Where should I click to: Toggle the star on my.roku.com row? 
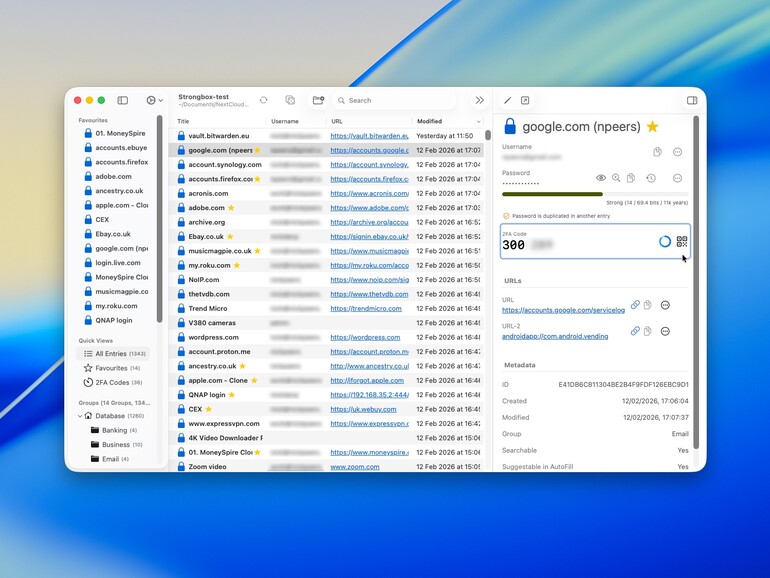(x=236, y=265)
